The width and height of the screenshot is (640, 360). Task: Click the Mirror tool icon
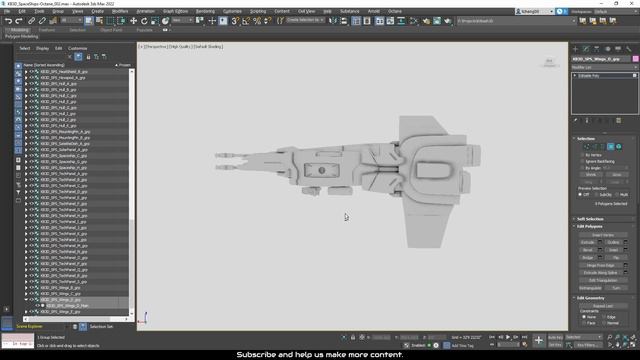pos(333,21)
